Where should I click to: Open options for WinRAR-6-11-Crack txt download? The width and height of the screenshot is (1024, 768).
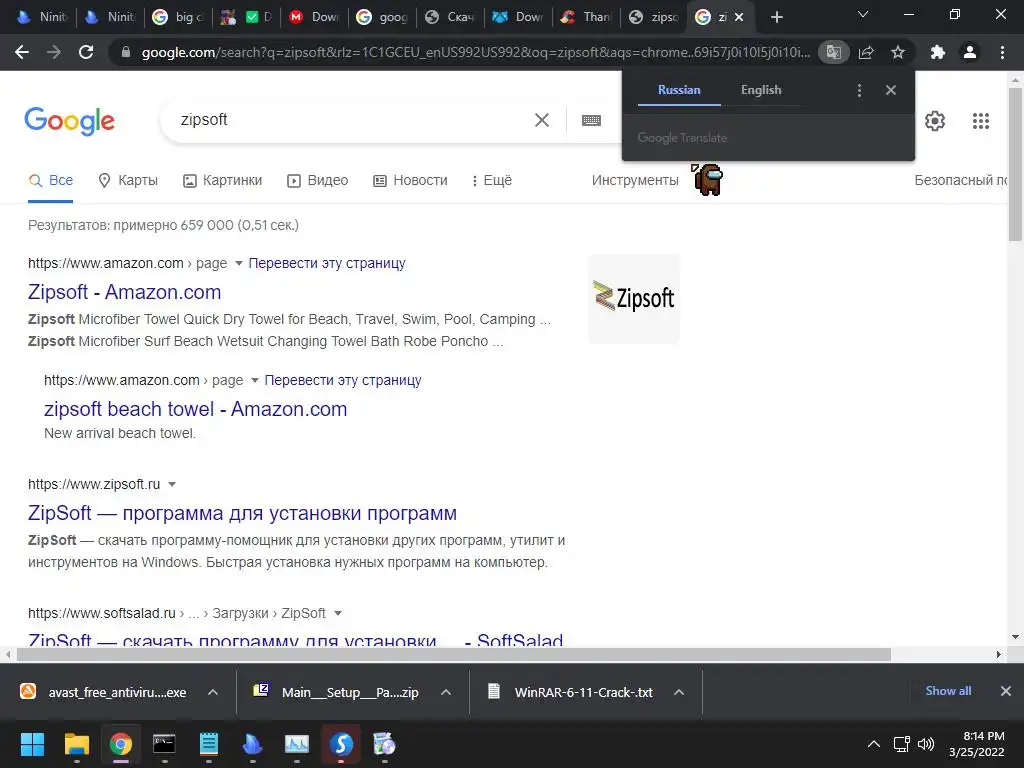click(x=679, y=692)
